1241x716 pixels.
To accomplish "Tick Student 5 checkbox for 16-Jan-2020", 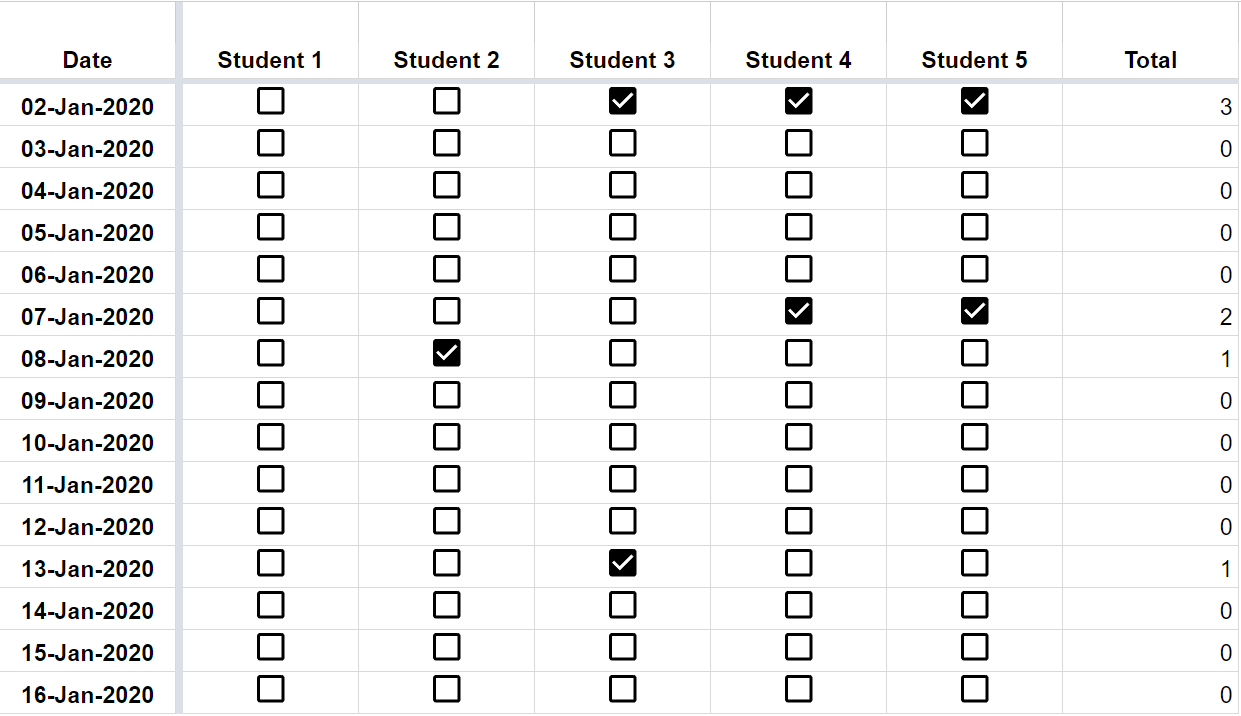I will (x=974, y=689).
